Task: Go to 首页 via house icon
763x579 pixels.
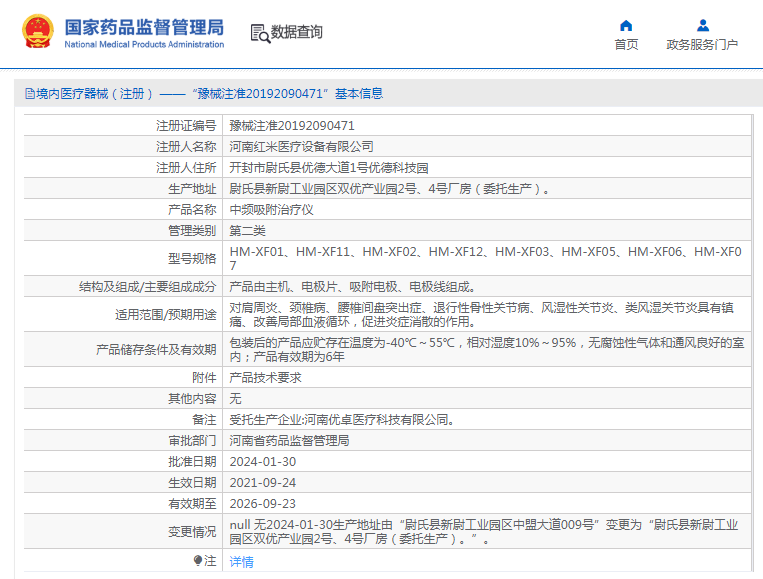Action: click(x=626, y=25)
